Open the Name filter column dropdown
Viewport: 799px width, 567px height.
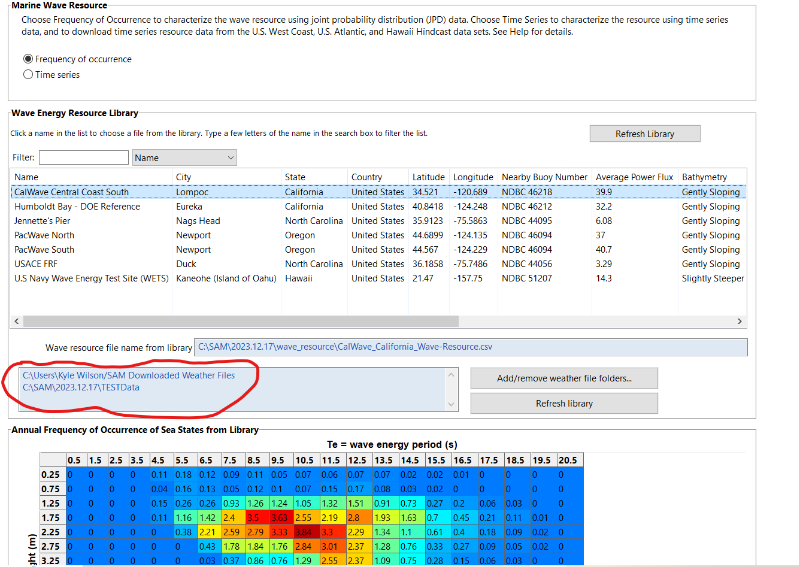click(184, 158)
